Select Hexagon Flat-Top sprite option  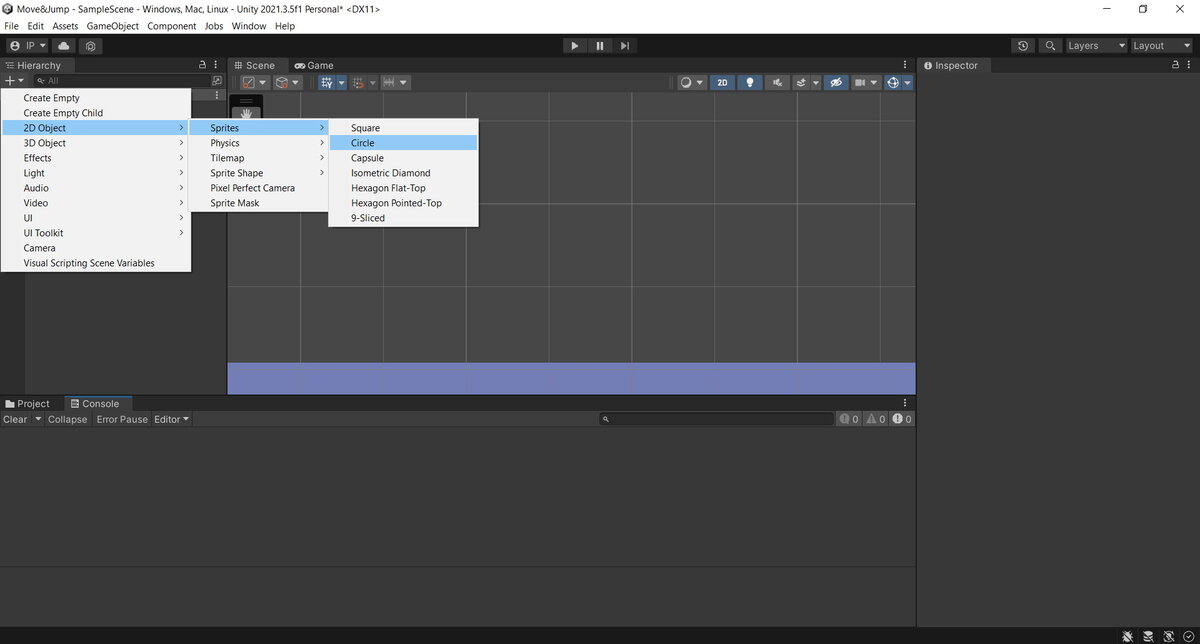pos(403,188)
